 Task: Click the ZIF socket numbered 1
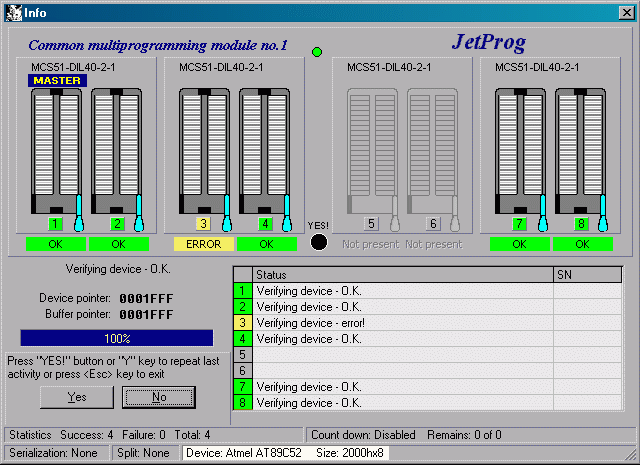pyautogui.click(x=55, y=150)
